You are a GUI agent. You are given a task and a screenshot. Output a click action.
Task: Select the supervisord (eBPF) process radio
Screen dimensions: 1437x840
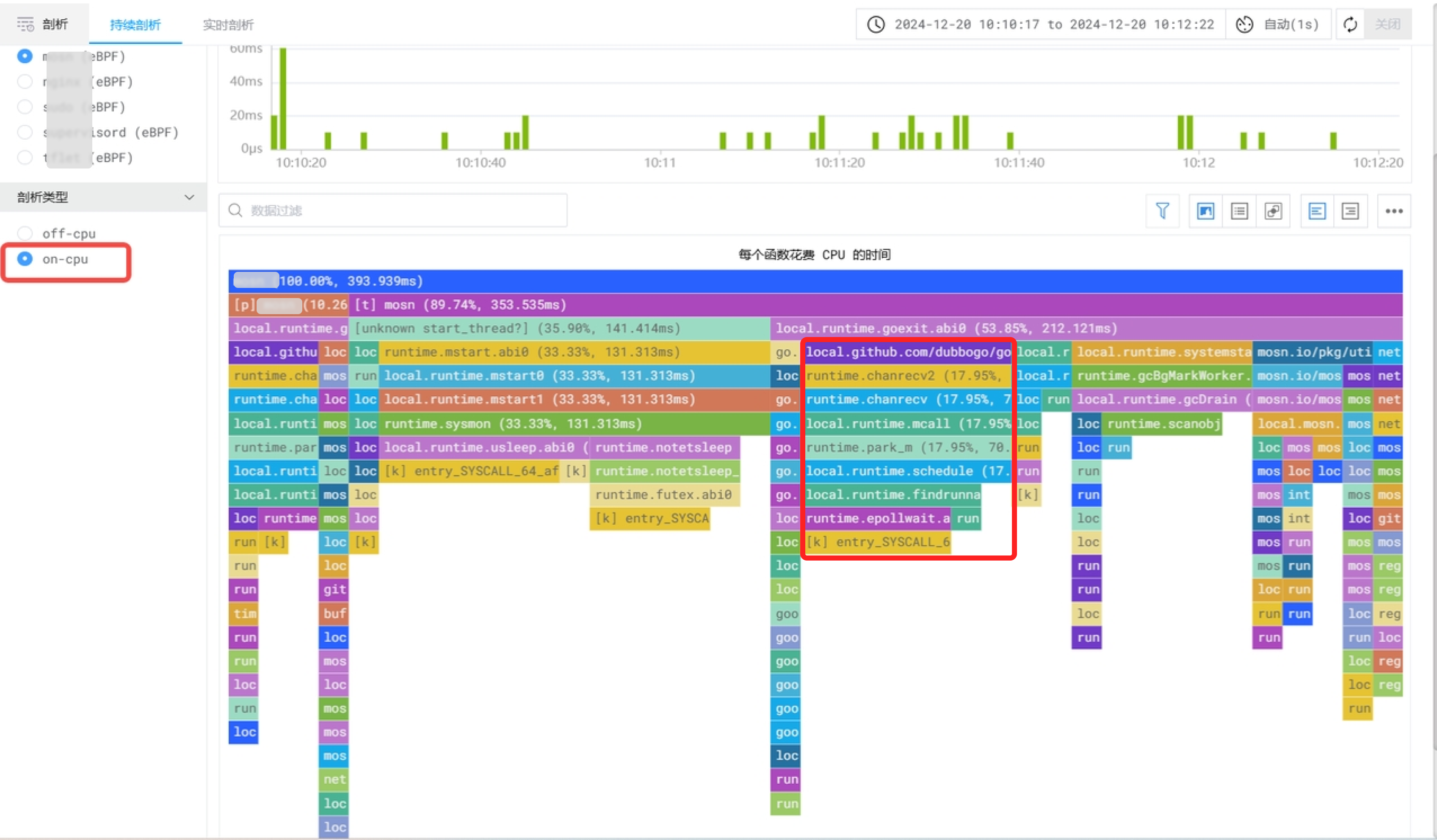25,132
